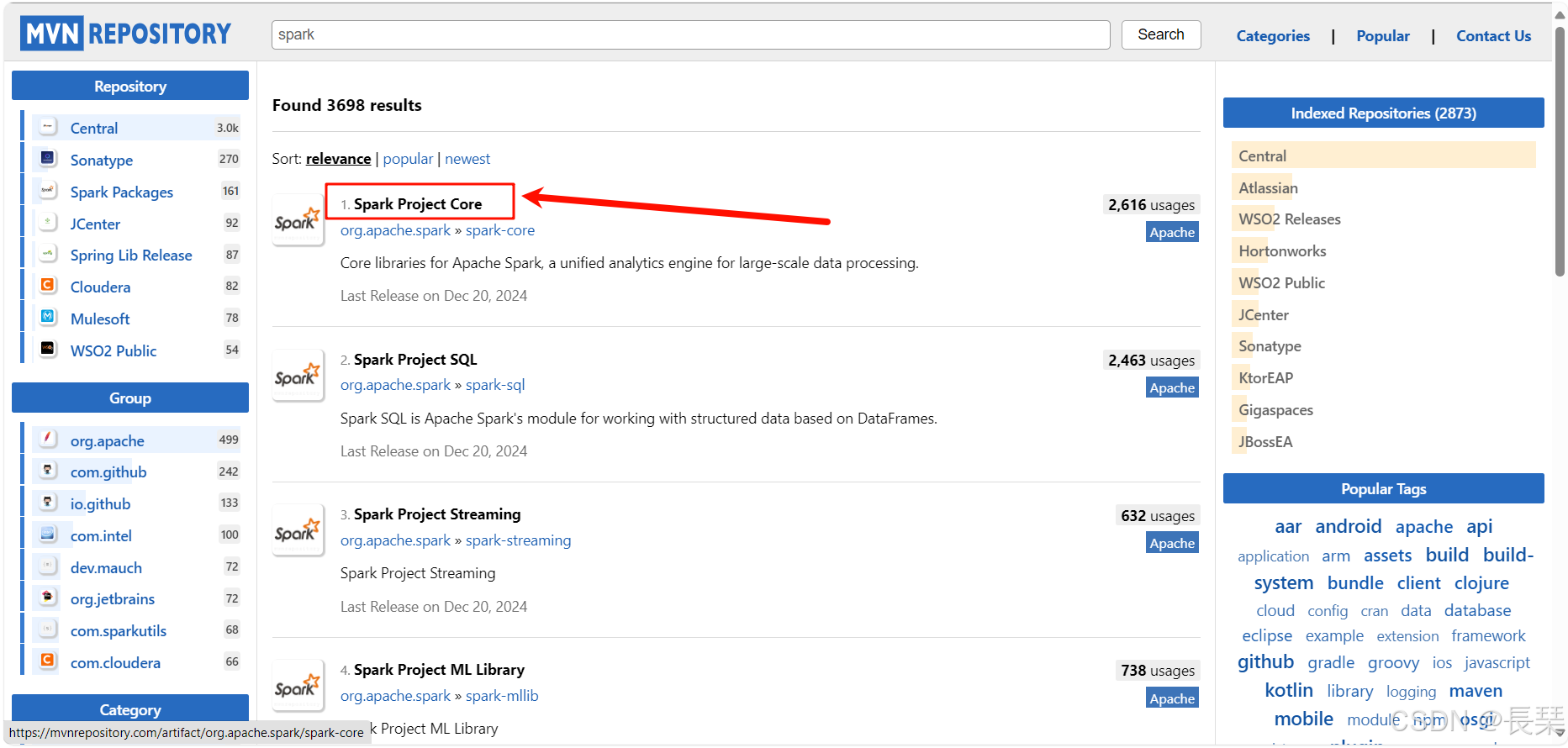Click the search input field
Image resolution: width=1568 pixels, height=748 pixels.
(691, 34)
